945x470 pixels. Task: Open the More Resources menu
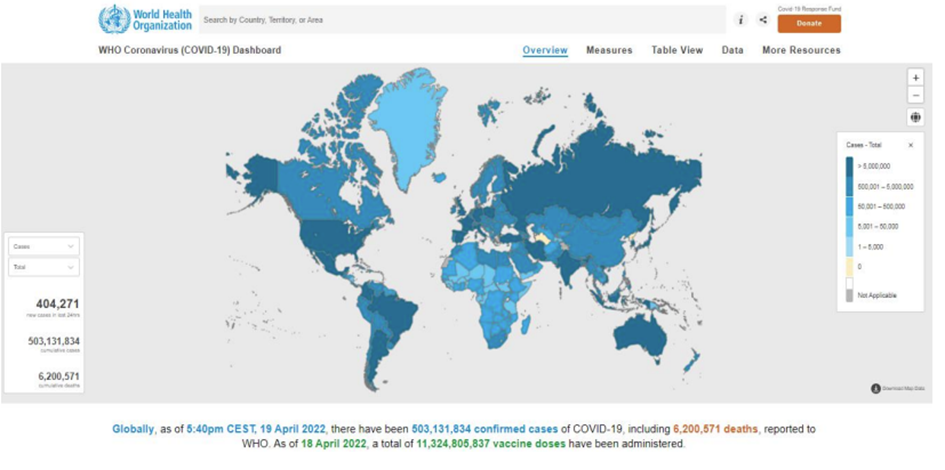(x=801, y=51)
